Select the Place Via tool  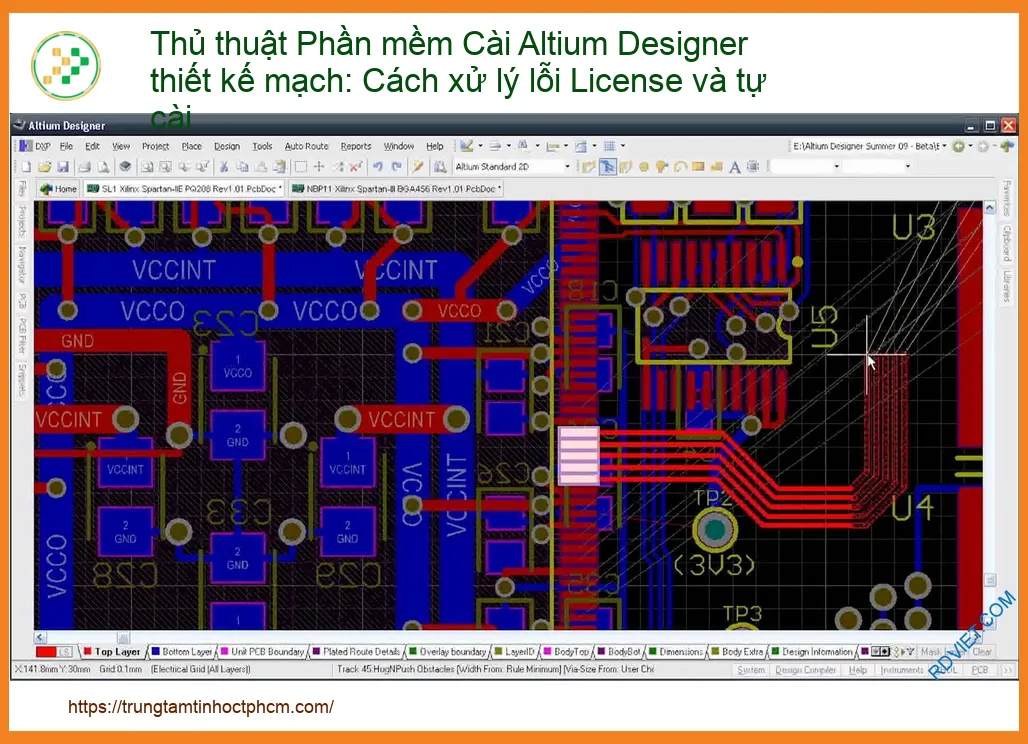tap(662, 167)
